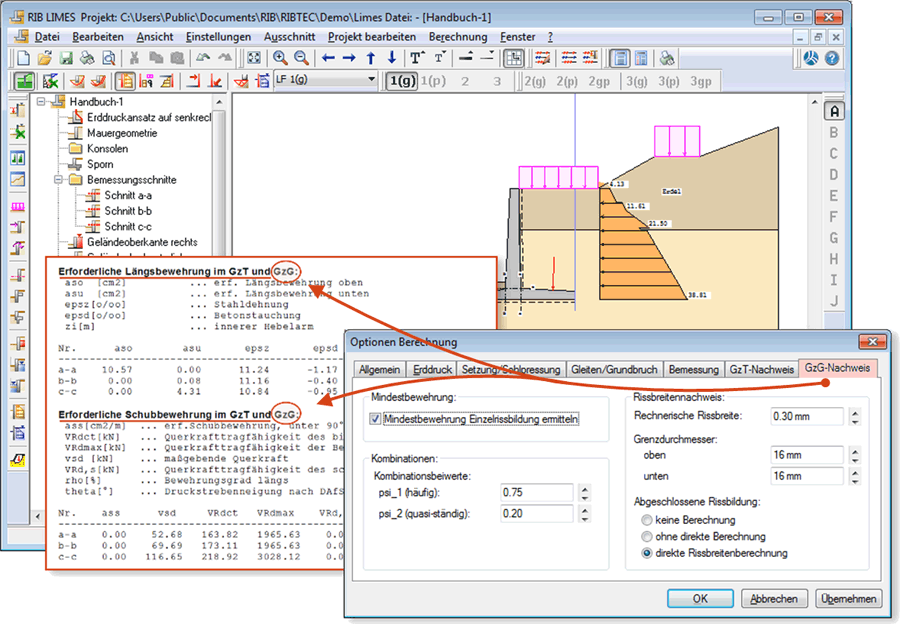Save using the green floppy disk icon

pyautogui.click(x=66, y=58)
